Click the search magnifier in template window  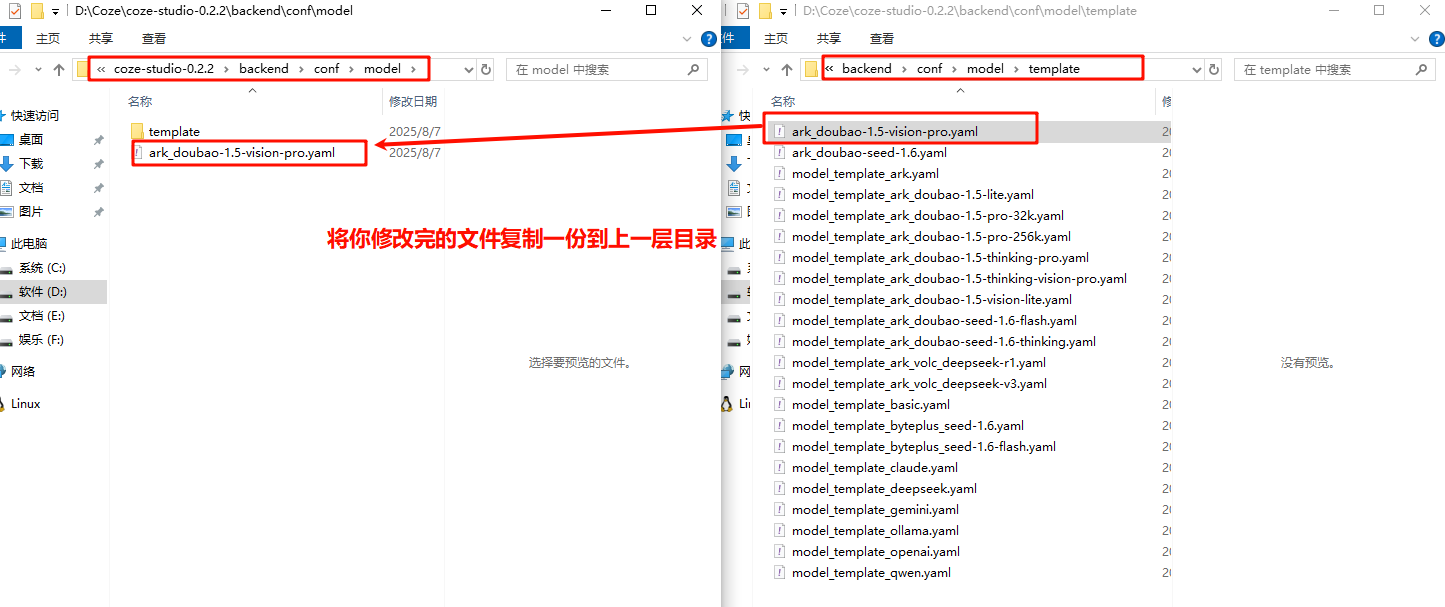[x=1422, y=70]
